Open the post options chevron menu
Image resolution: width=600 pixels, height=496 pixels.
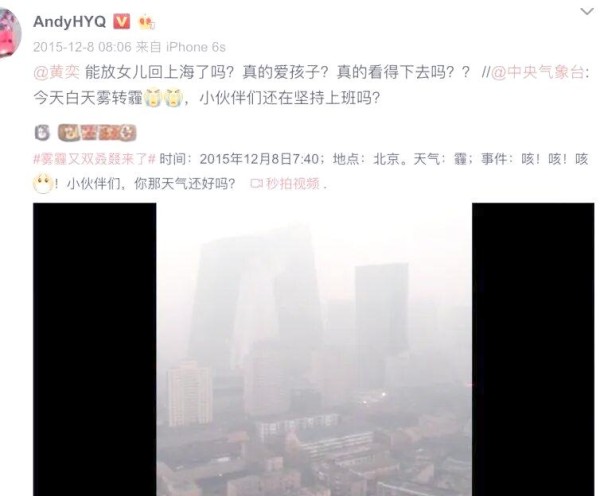[x=587, y=12]
